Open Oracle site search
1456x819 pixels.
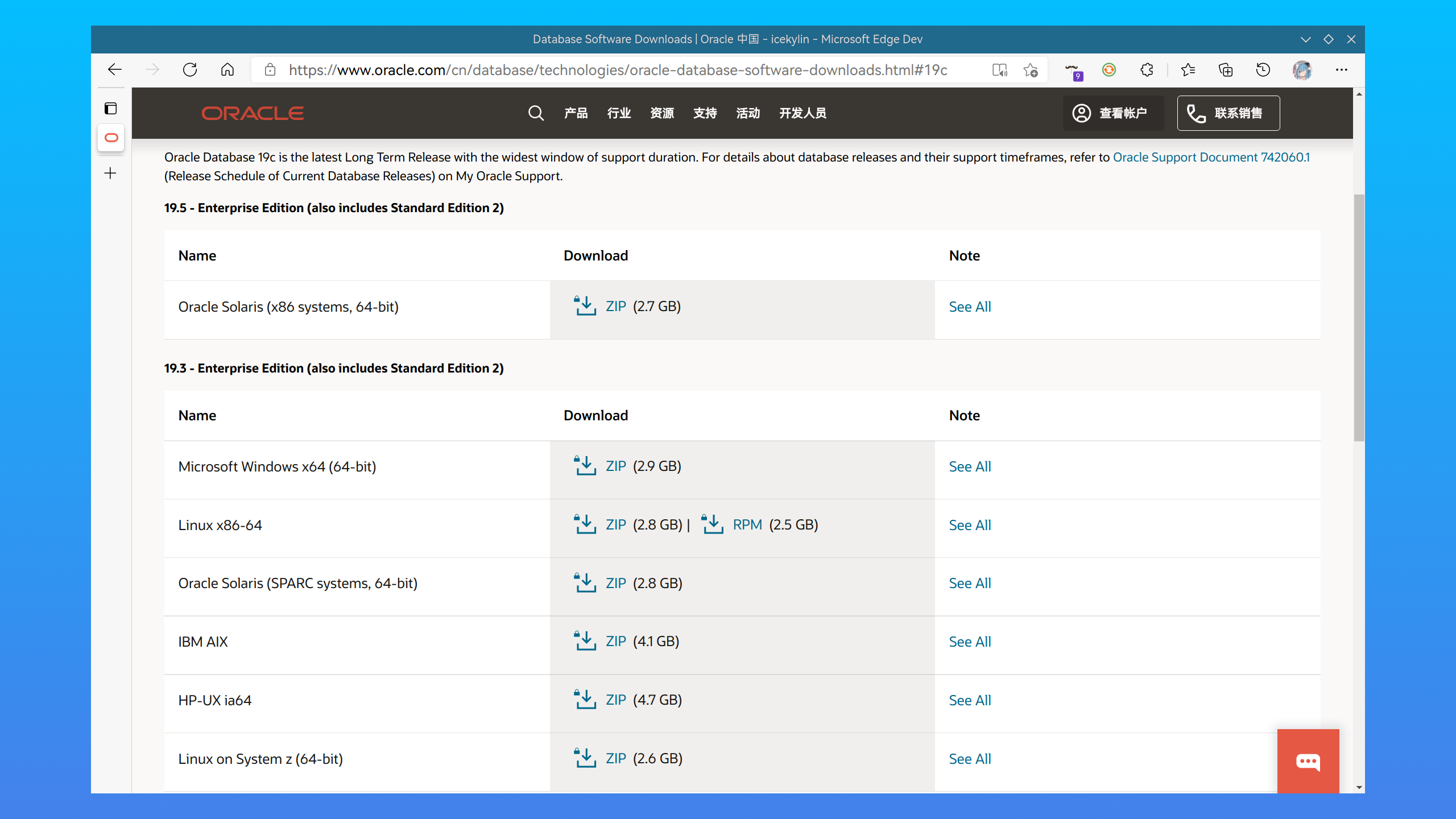pyautogui.click(x=536, y=113)
